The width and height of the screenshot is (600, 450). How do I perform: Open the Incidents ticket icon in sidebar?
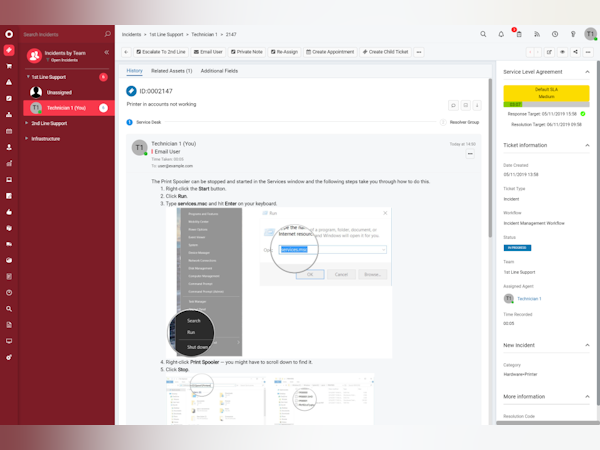click(9, 50)
